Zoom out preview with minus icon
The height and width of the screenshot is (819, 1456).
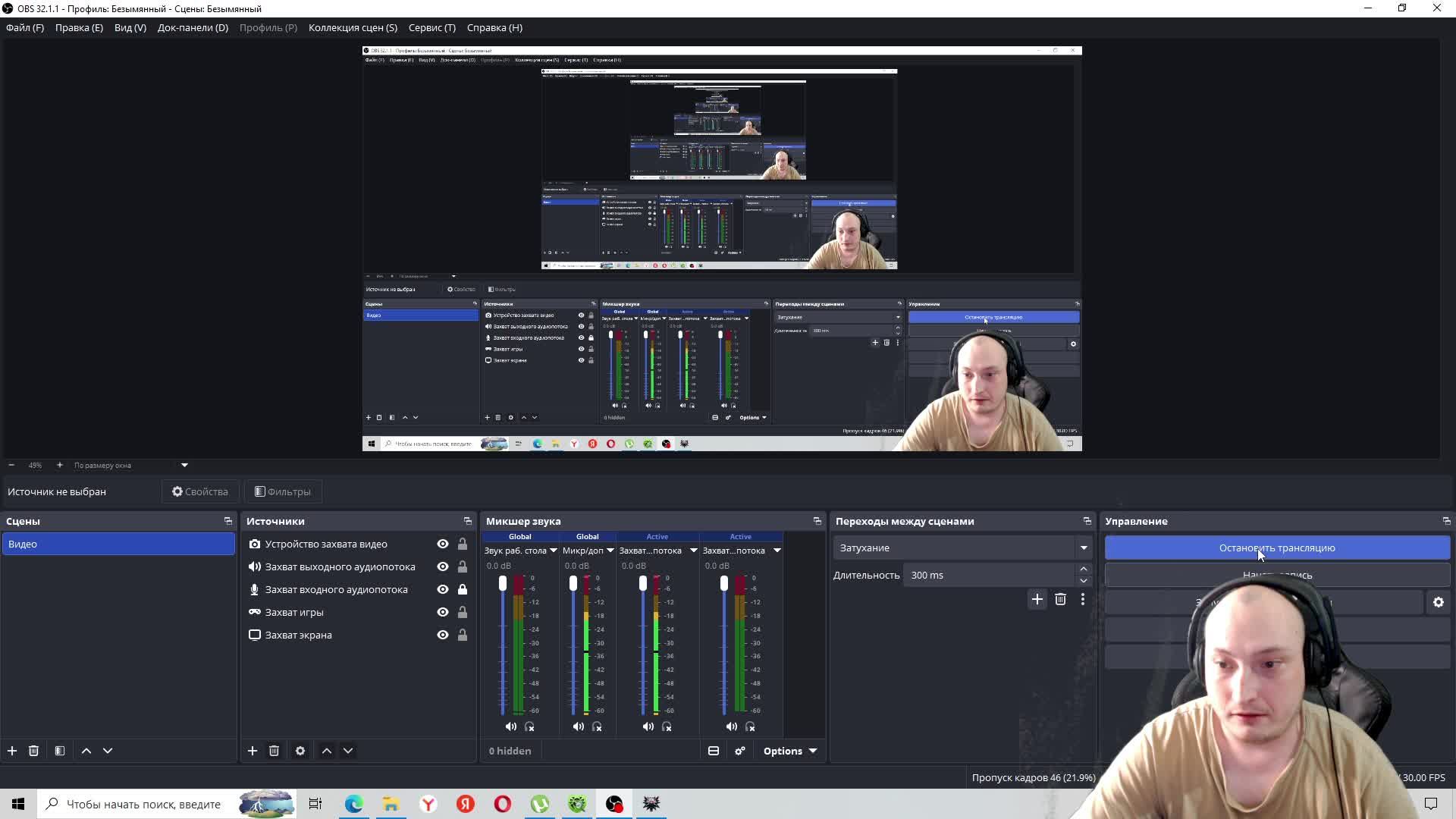pos(11,465)
